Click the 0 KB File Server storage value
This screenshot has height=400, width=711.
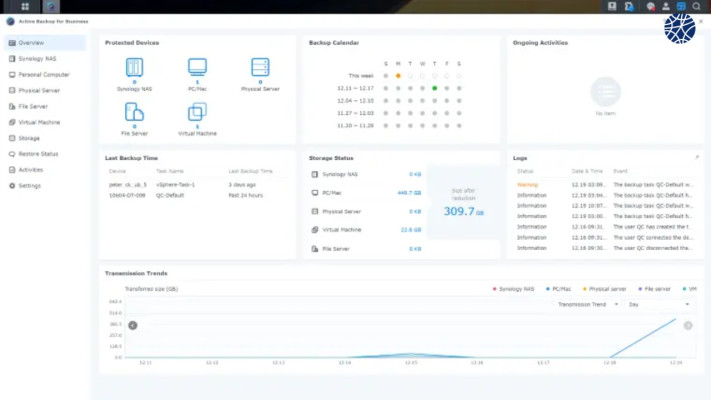[x=415, y=249]
